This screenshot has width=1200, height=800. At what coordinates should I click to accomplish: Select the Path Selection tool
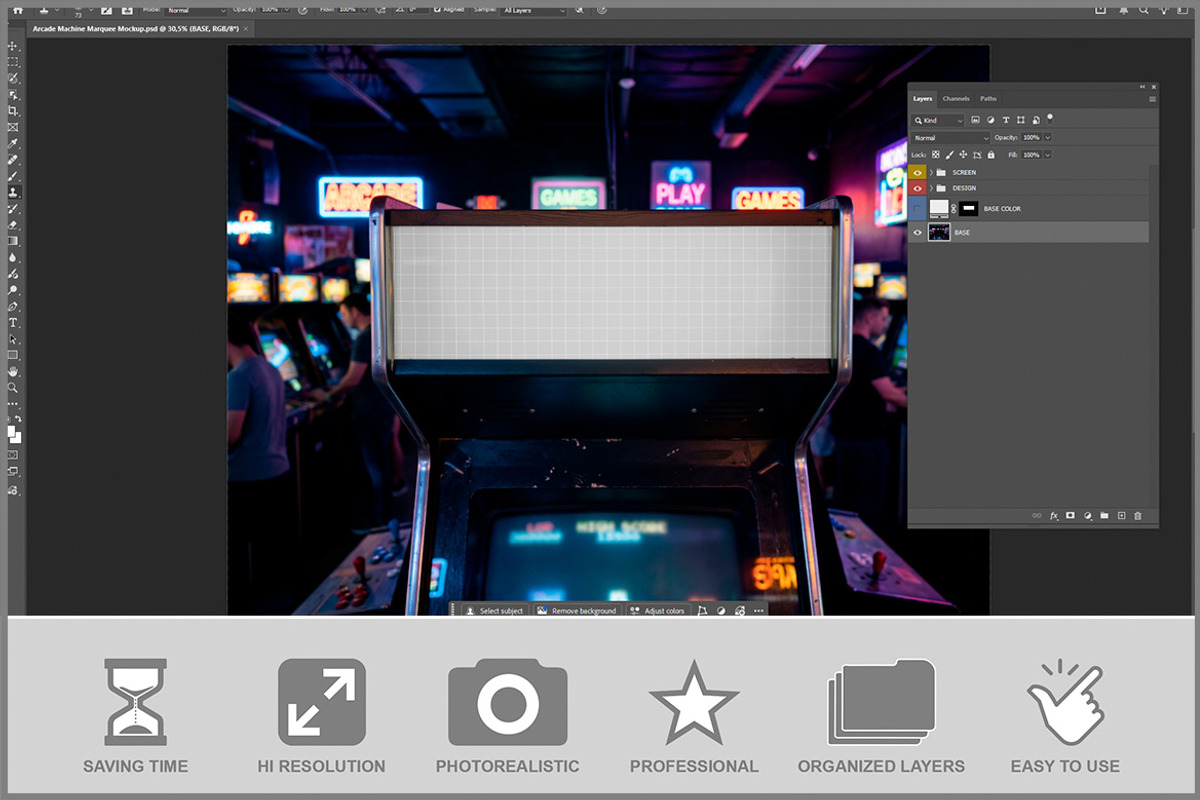pyautogui.click(x=14, y=340)
